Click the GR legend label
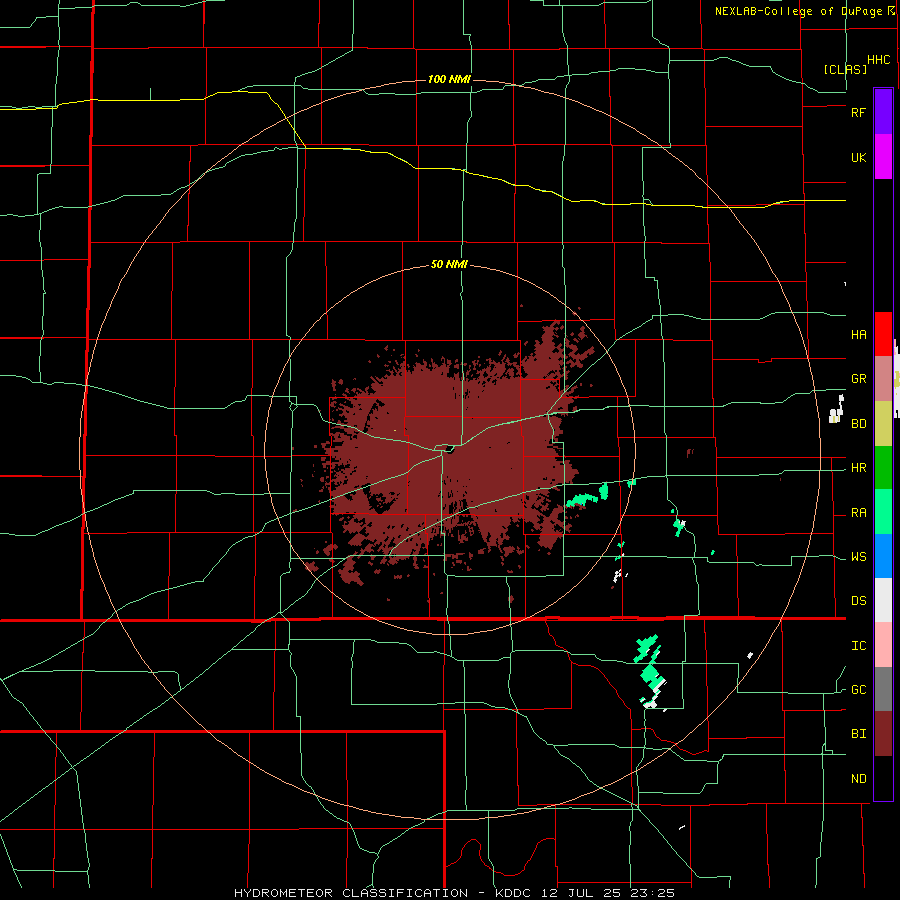 [x=858, y=379]
